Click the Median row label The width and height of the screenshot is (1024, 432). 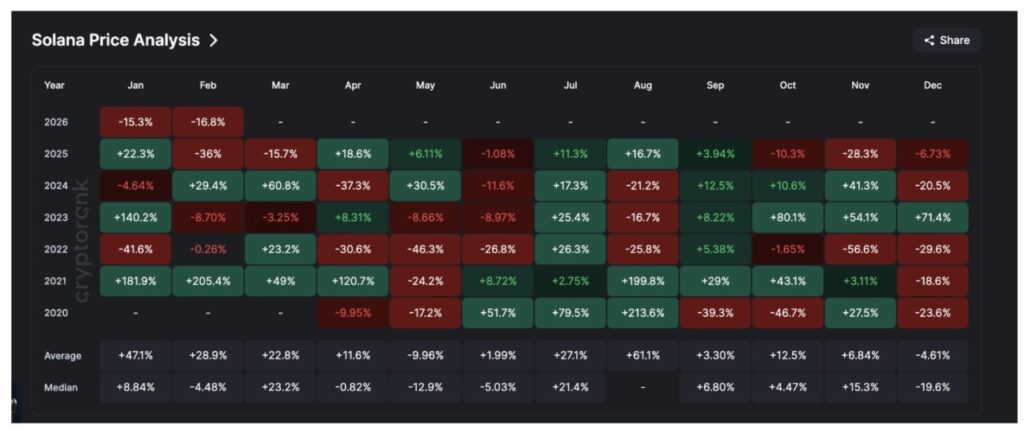click(60, 387)
